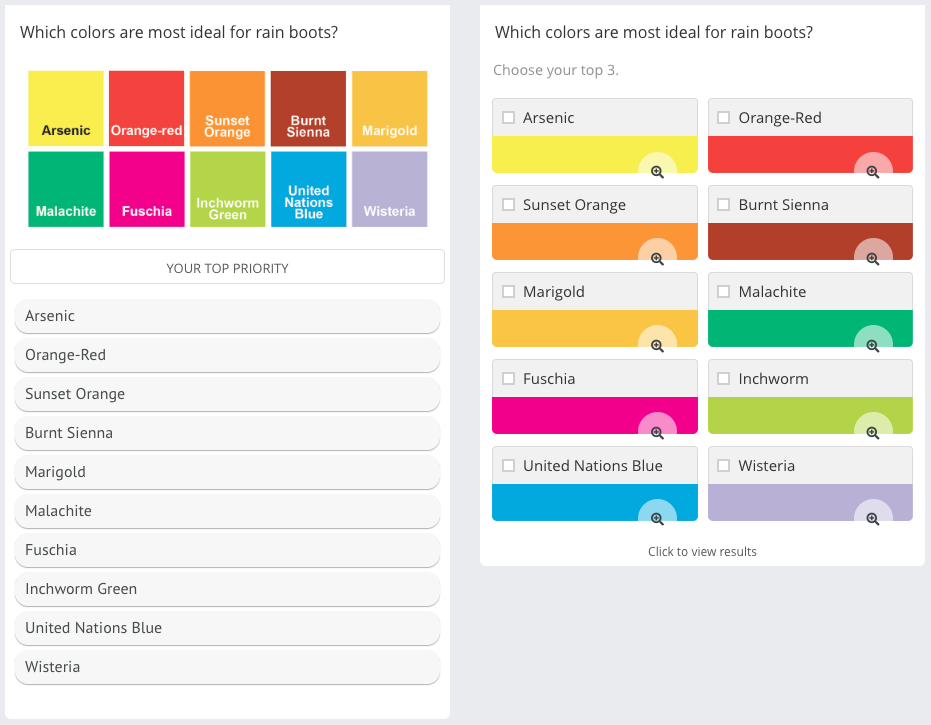Click the zoom icon on the Fuschia card
Viewport: 931px width, 725px height.
(x=657, y=433)
